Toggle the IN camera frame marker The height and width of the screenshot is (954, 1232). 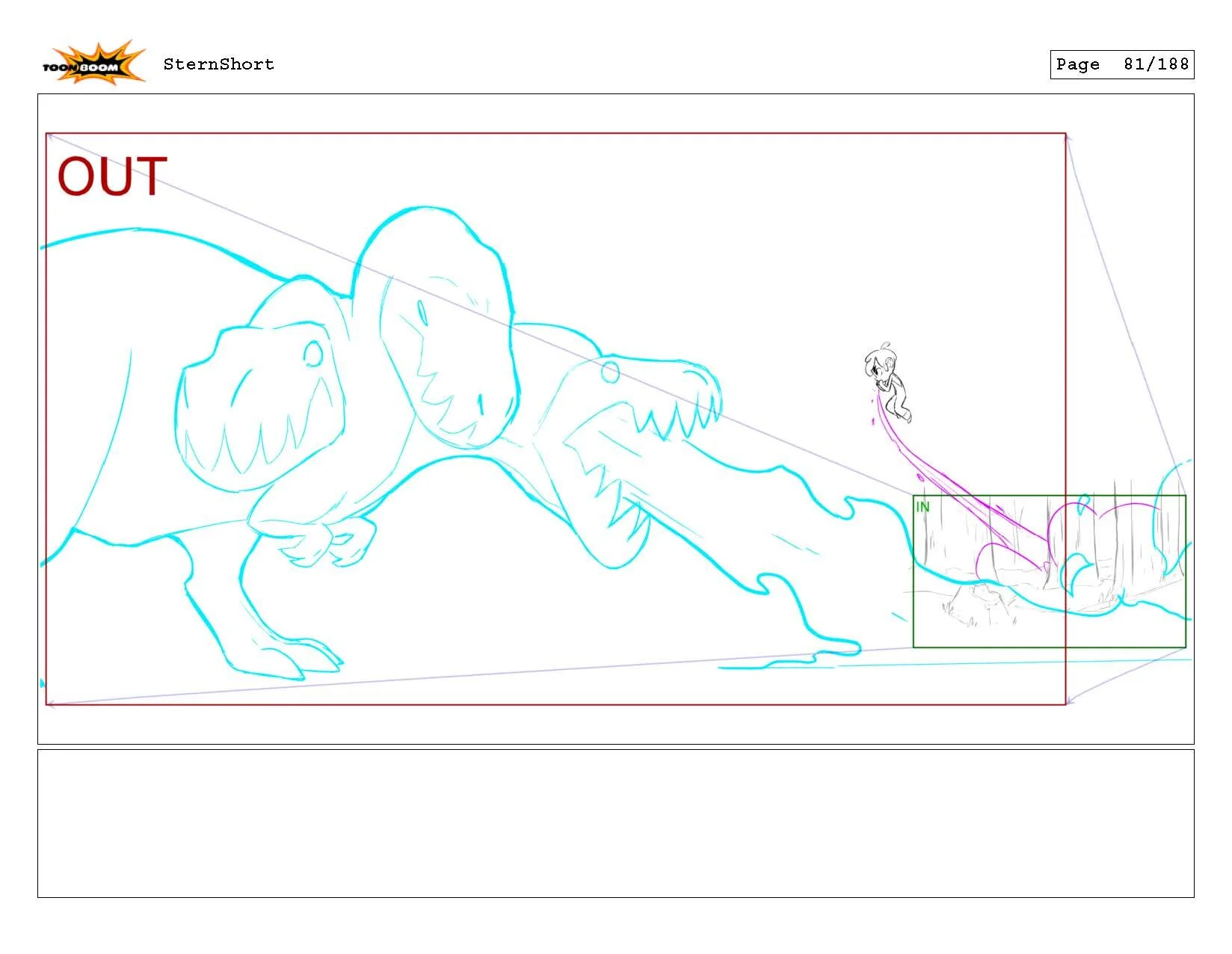923,505
